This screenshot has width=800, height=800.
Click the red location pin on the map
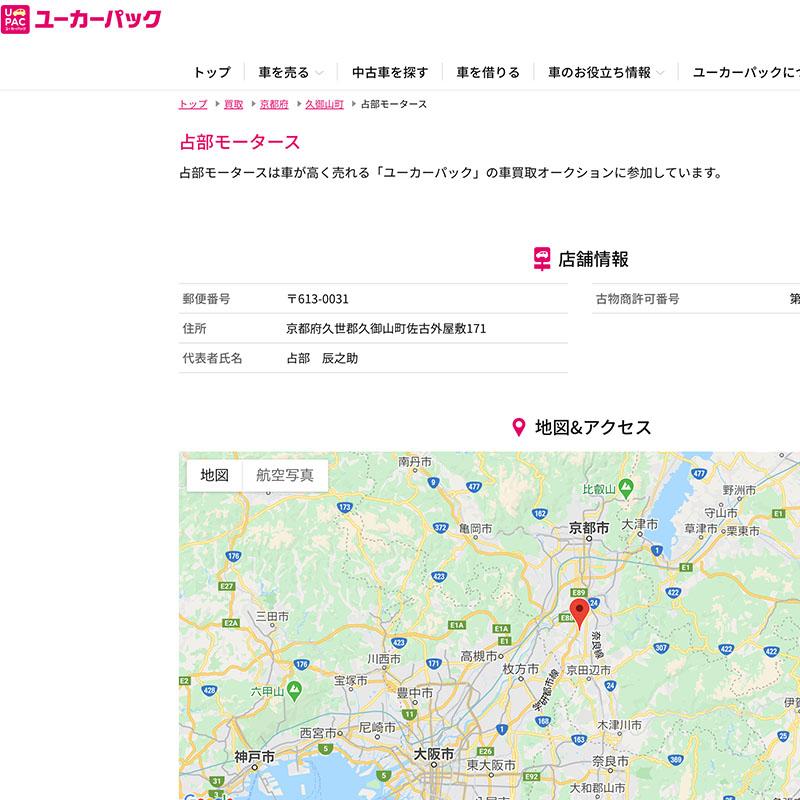click(579, 613)
